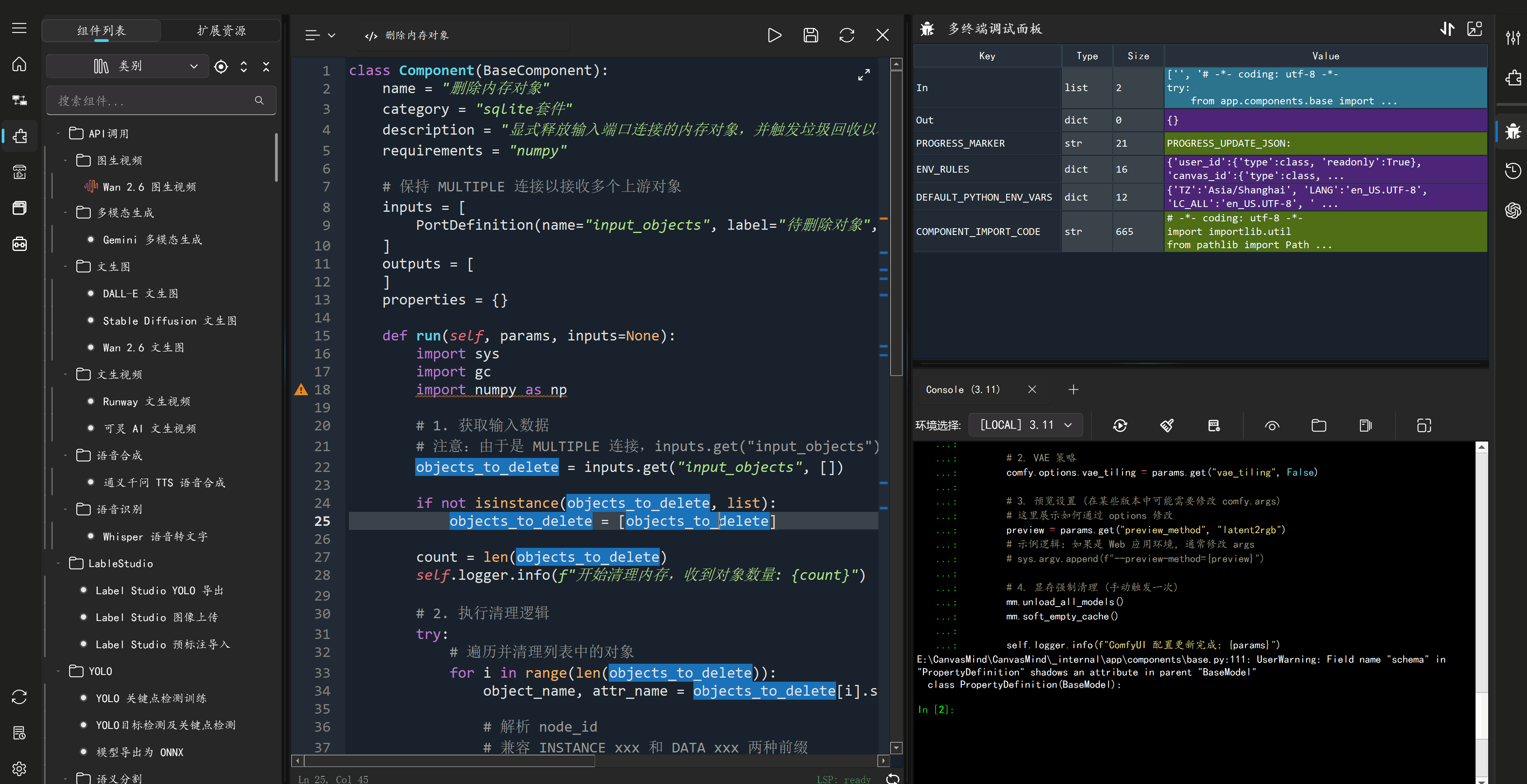Run the component with play button
The image size is (1527, 784).
point(774,35)
